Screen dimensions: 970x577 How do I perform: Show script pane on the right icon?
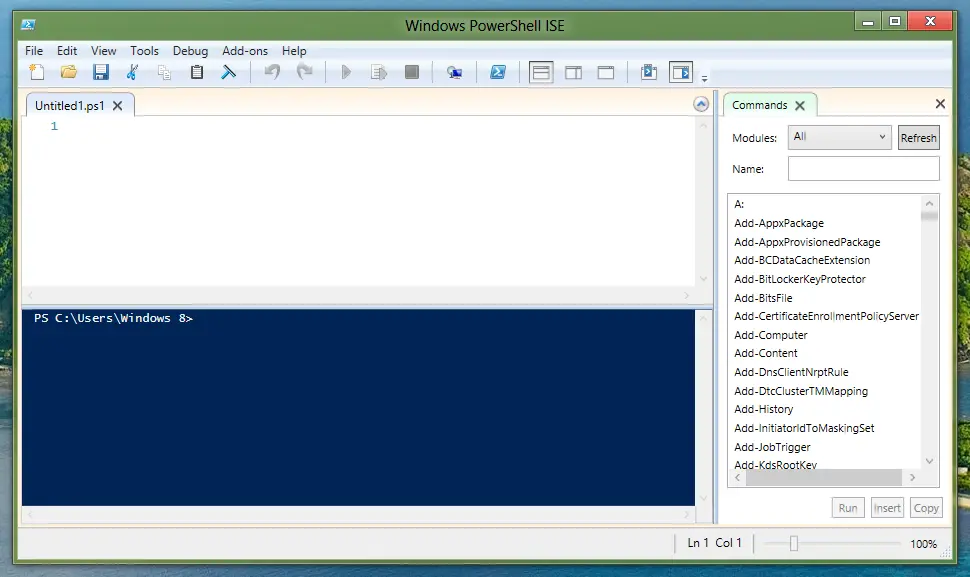point(573,73)
